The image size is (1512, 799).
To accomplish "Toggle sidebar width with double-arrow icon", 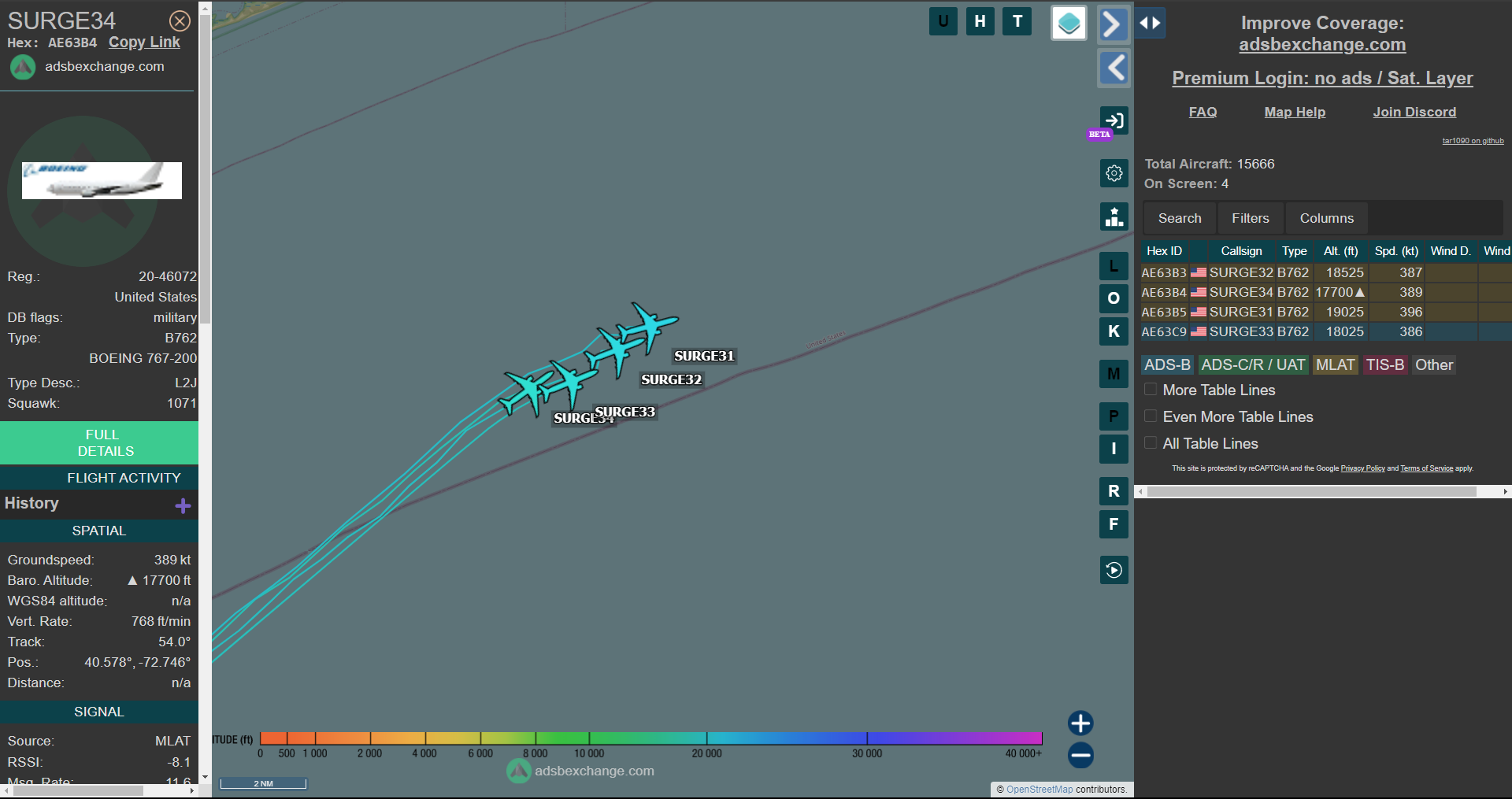I will pos(1150,23).
